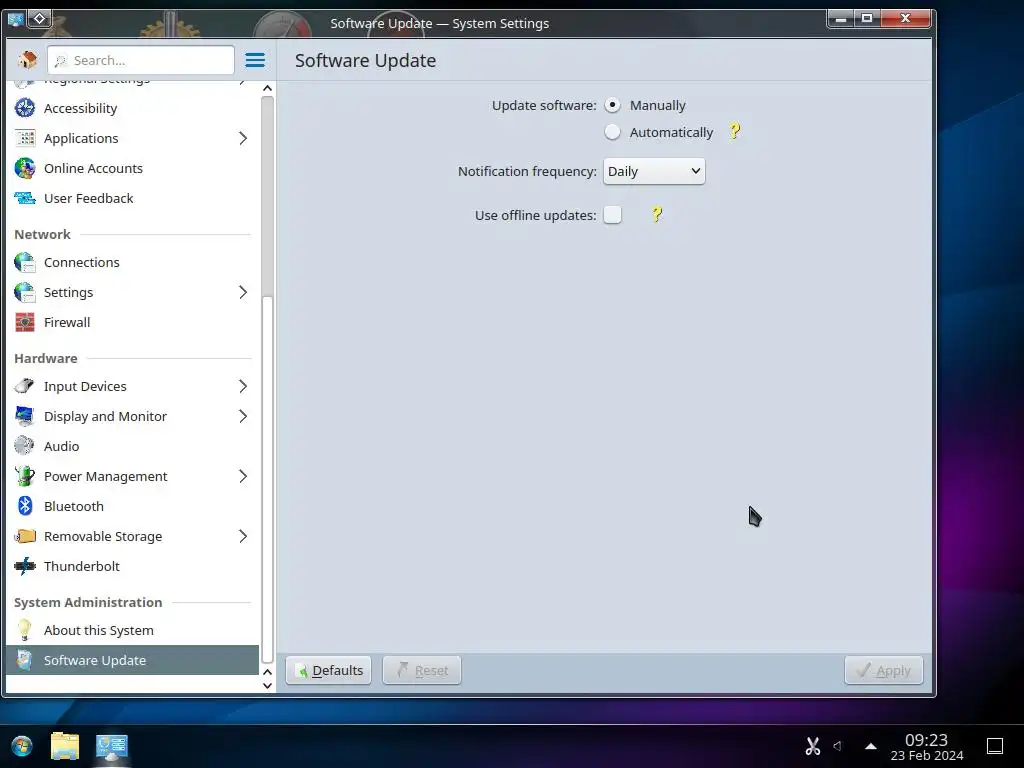Open the window menu icon in titlebar
1024x768 pixels.
(16, 19)
